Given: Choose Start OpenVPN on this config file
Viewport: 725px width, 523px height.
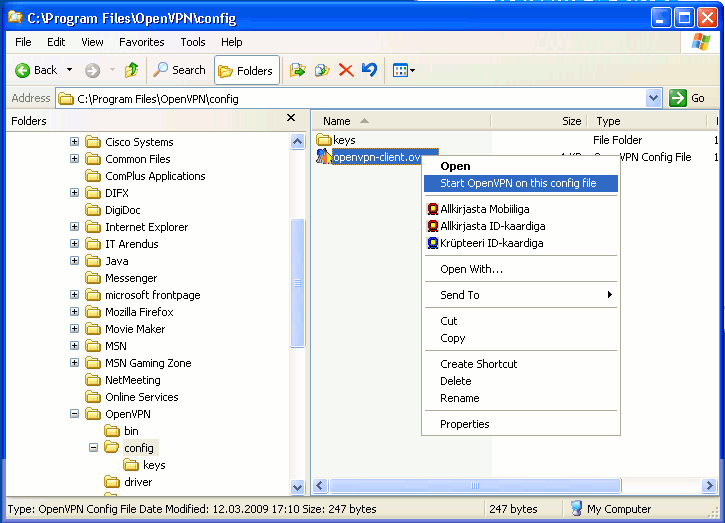Looking at the screenshot, I should pyautogui.click(x=521, y=183).
